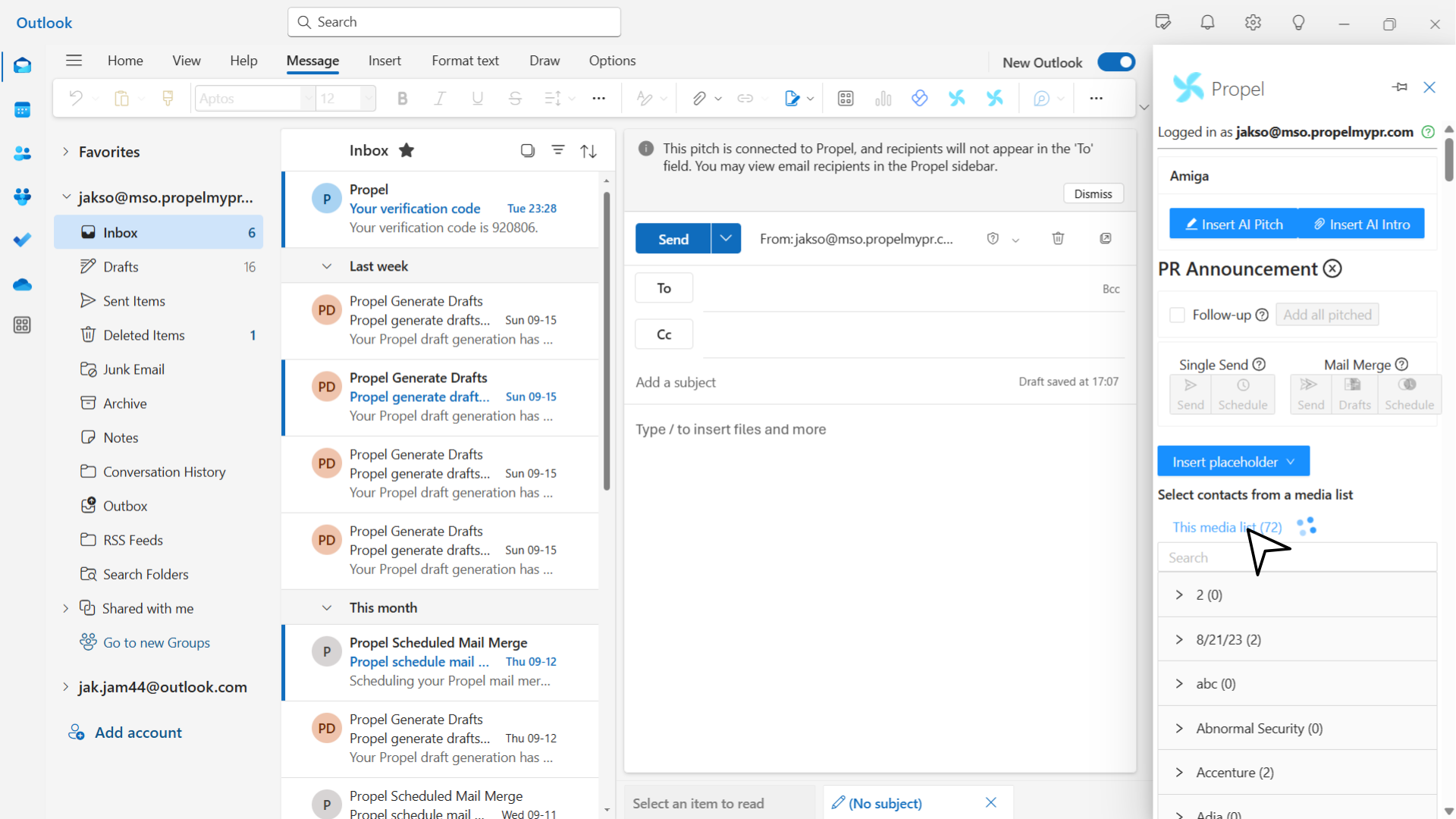
Task: Click the Signature pen icon
Action: 792,99
